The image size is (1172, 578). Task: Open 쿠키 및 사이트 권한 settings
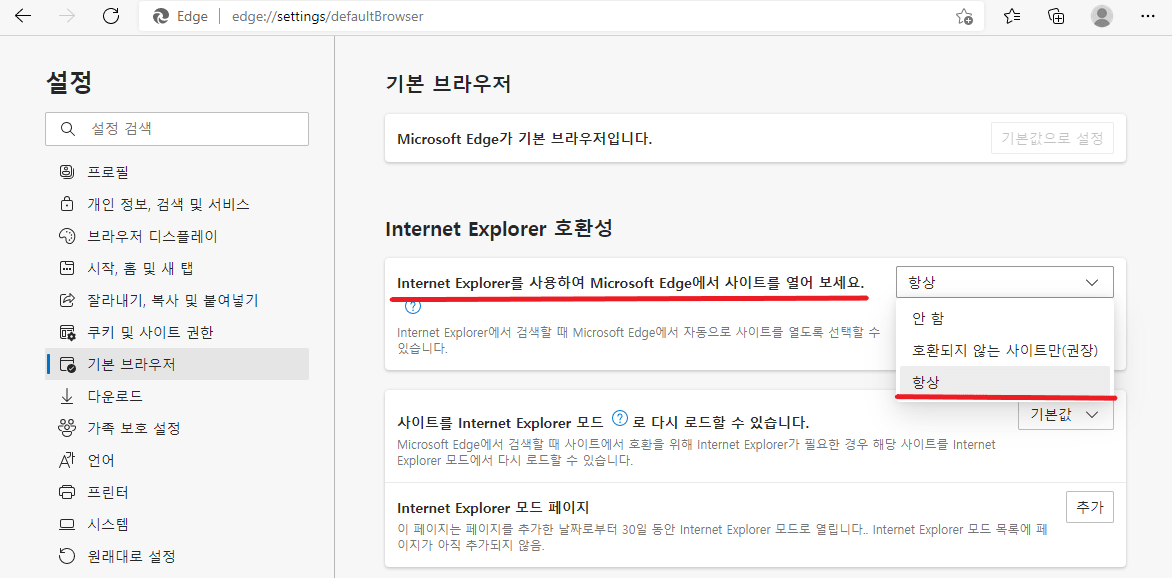pyautogui.click(x=177, y=332)
